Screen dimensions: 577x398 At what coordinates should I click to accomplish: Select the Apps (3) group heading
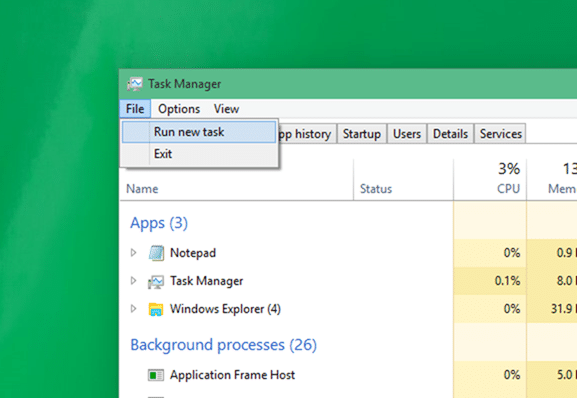pos(159,223)
